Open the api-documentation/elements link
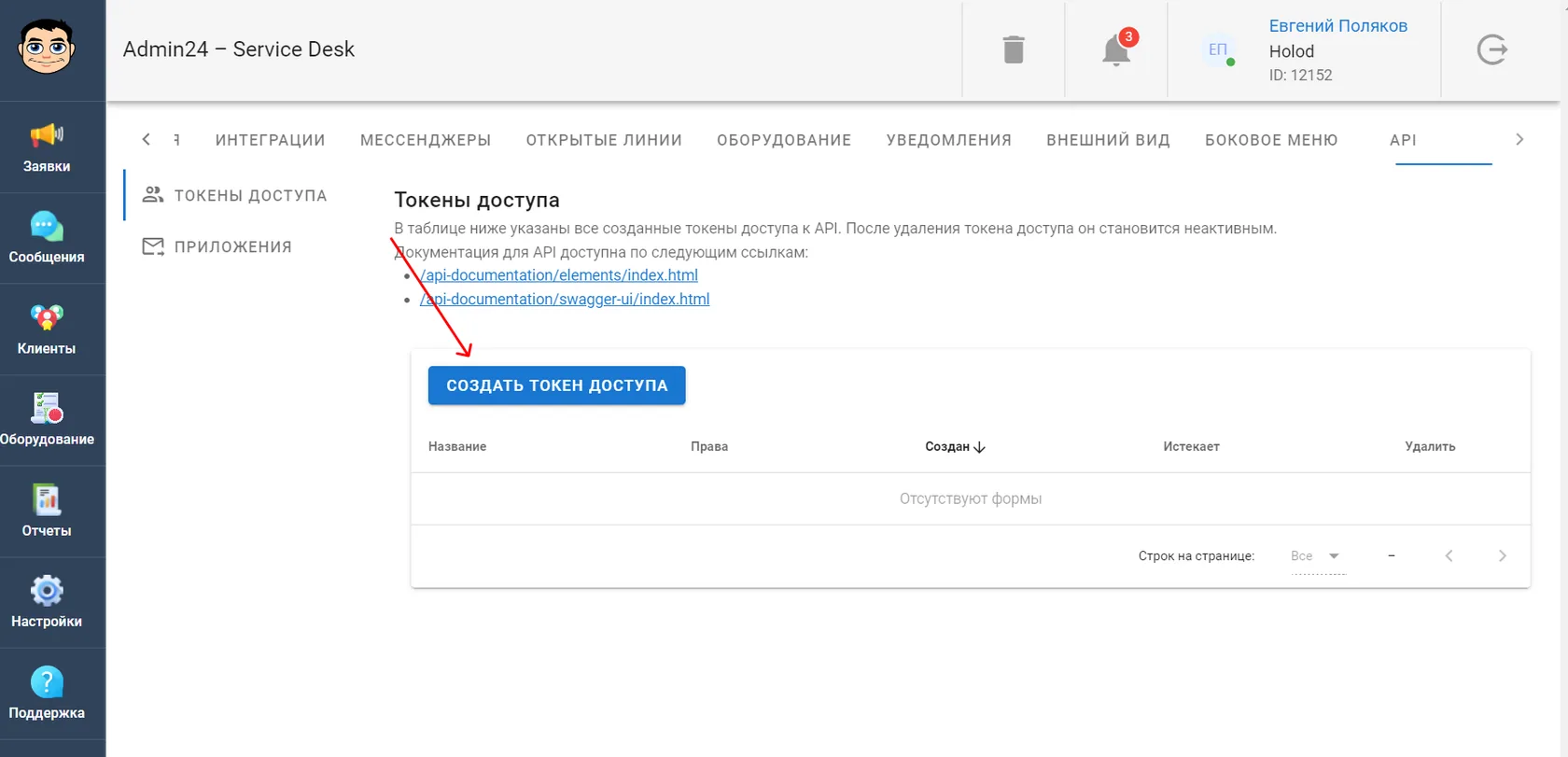Image resolution: width=1568 pixels, height=757 pixels. pyautogui.click(x=559, y=275)
